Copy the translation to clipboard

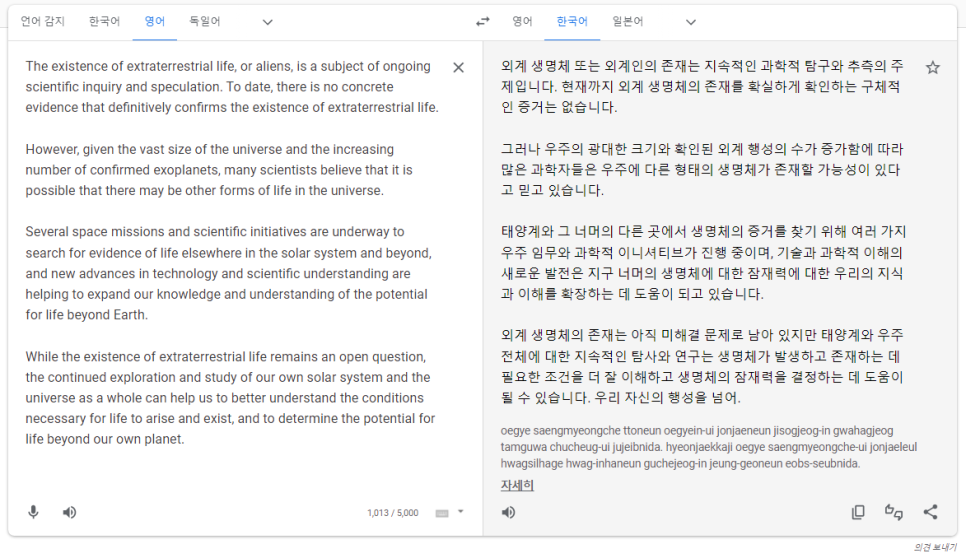pyautogui.click(x=858, y=512)
